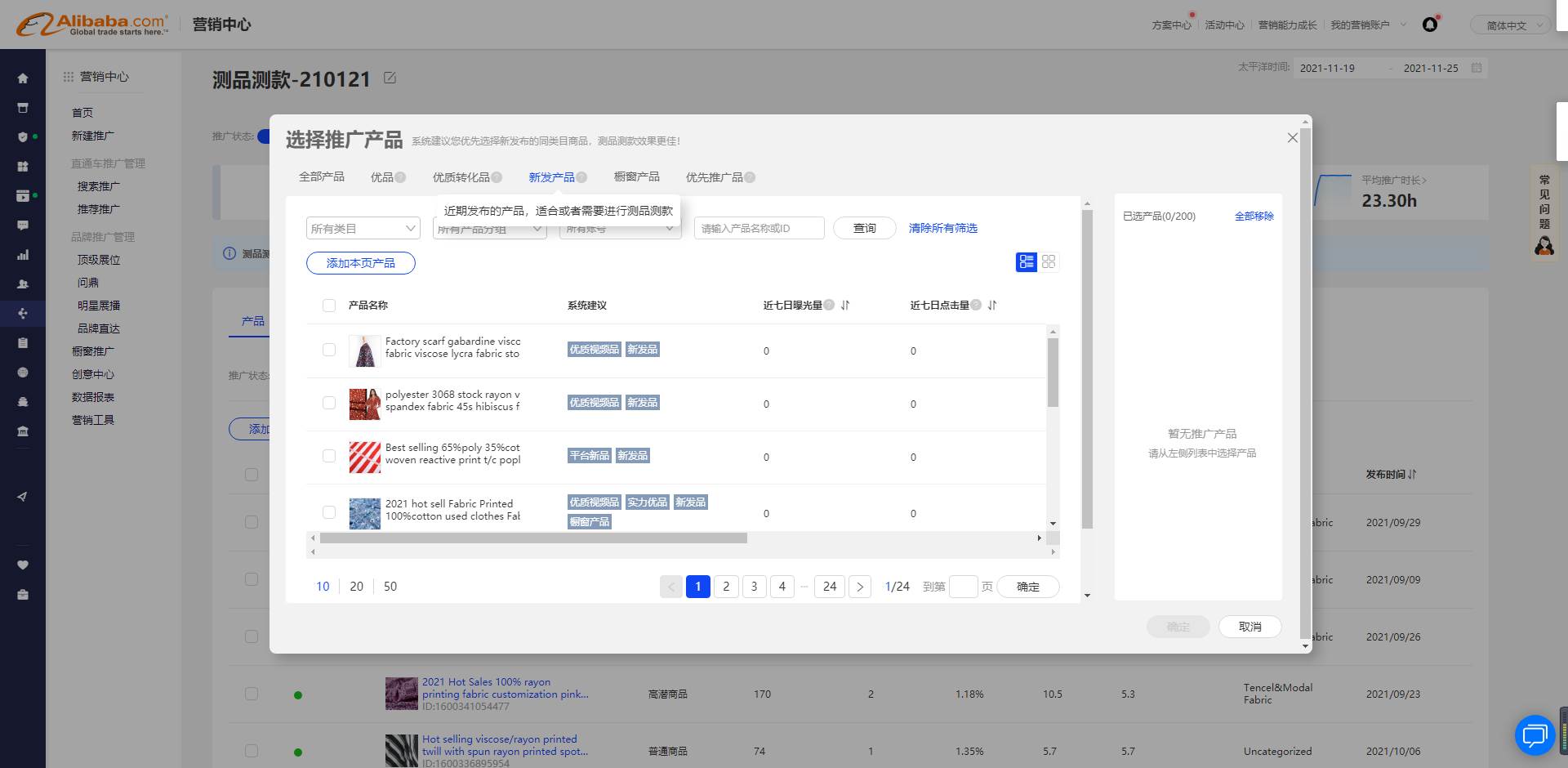Screen dimensions: 1568x768
Task: Open the clipboard orders sidebar icon
Action: pos(23,343)
